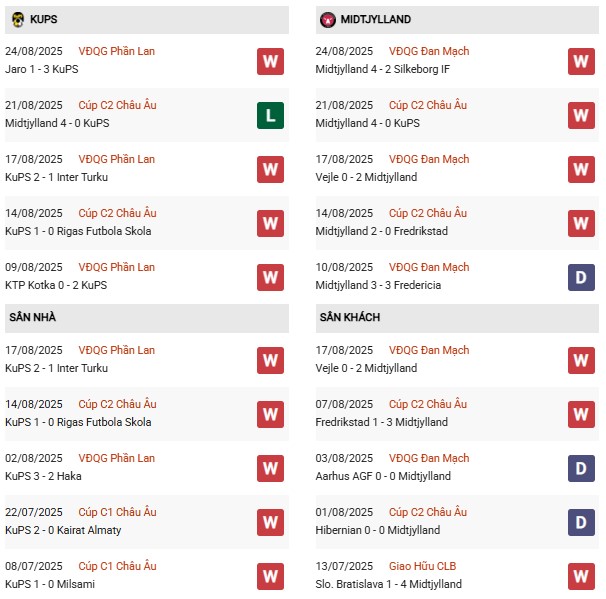Select the SÂN NHÀ section header

(x=33, y=318)
